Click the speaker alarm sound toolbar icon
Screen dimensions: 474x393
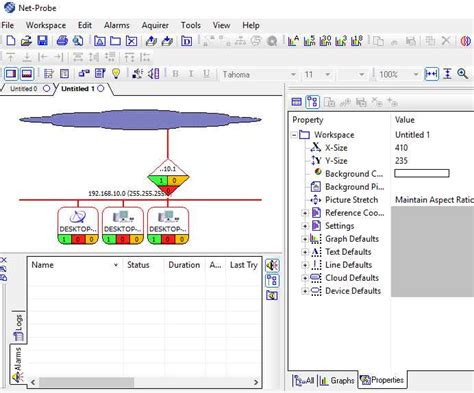point(137,73)
